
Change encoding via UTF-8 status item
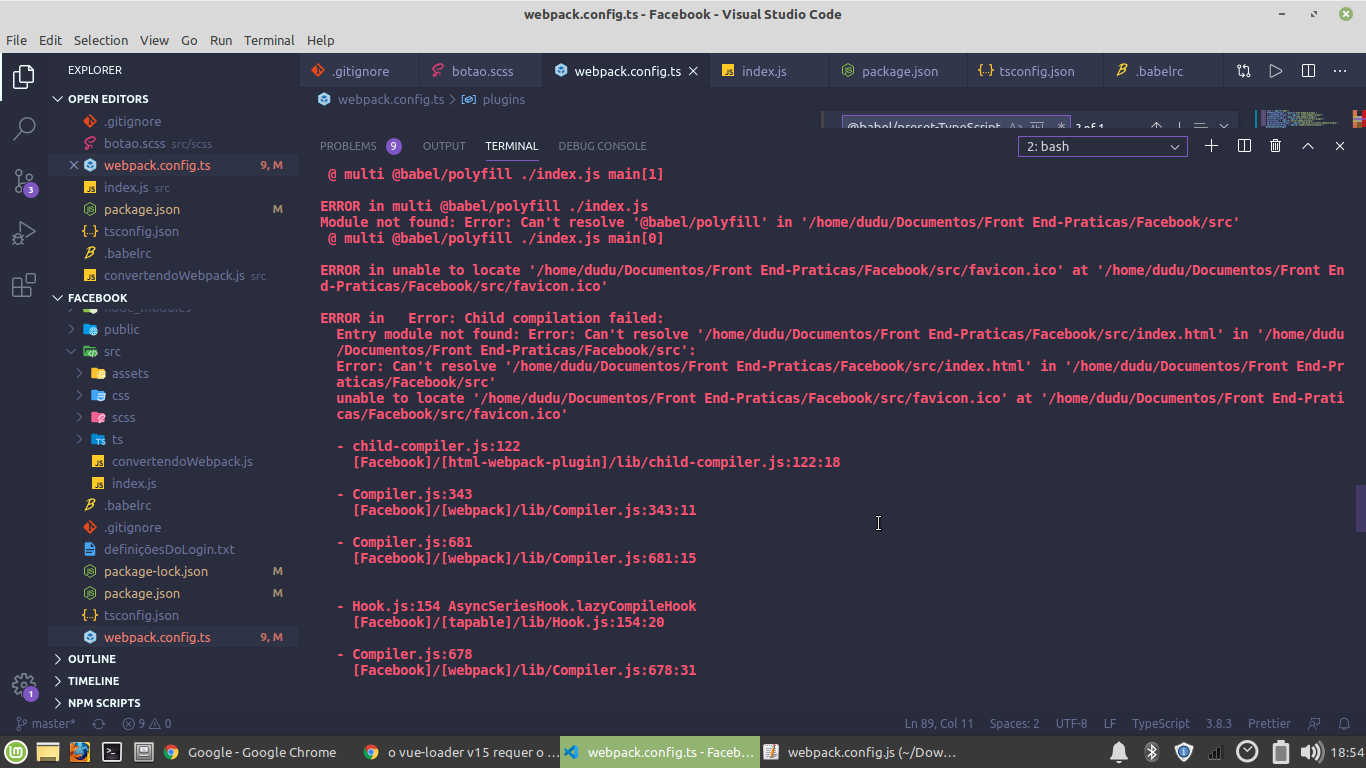click(1071, 723)
